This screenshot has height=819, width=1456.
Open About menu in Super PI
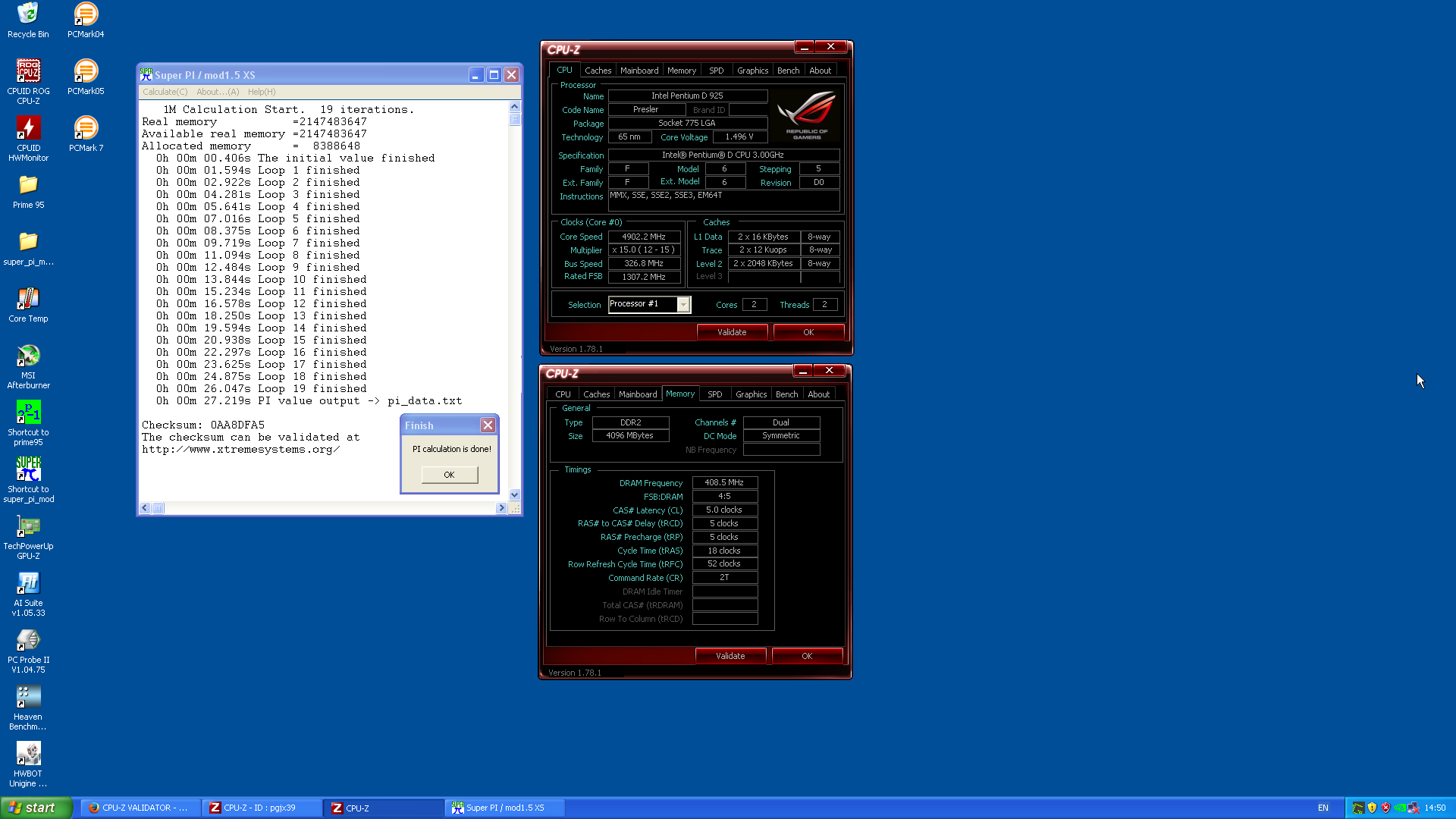point(218,92)
